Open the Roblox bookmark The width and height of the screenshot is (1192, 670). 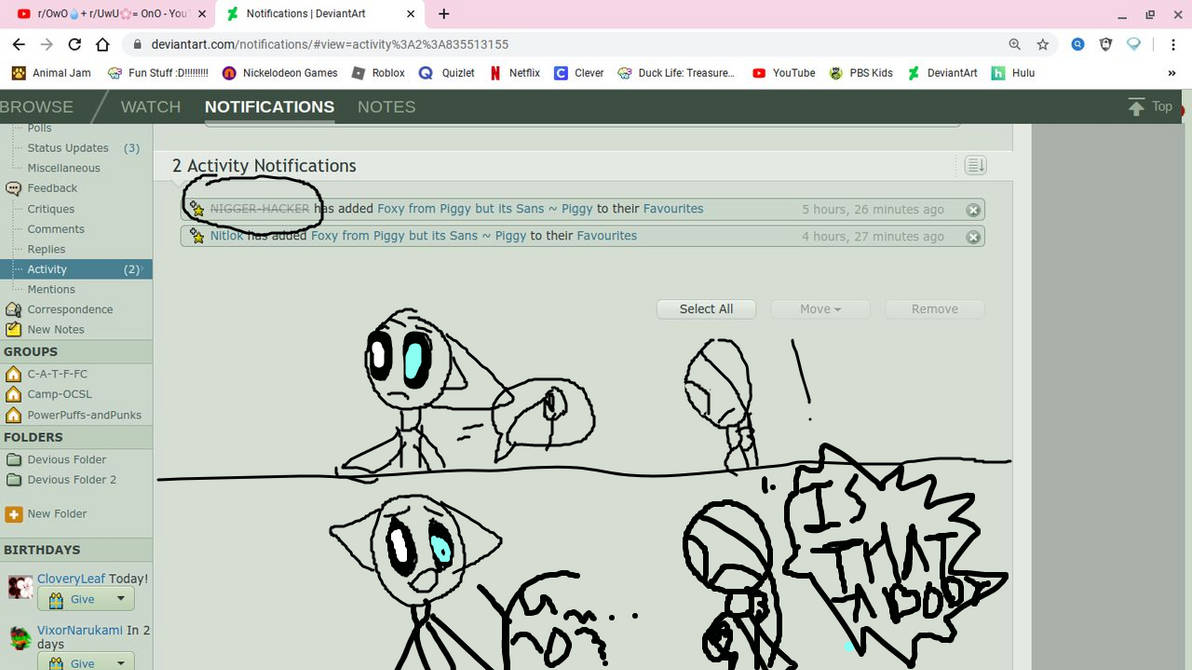coord(379,73)
